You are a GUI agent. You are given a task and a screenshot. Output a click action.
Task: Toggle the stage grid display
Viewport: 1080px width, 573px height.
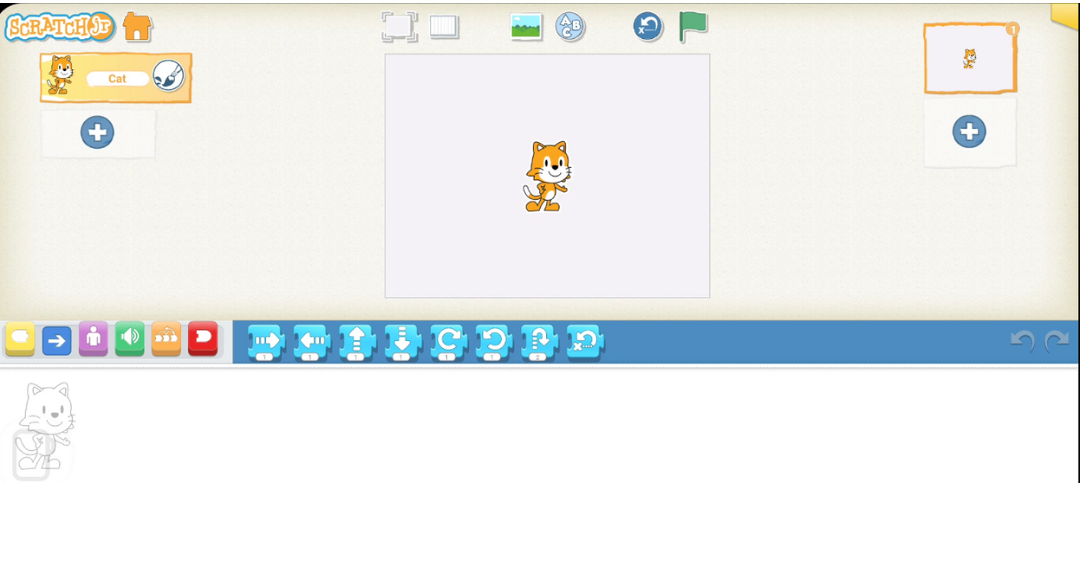[x=444, y=27]
